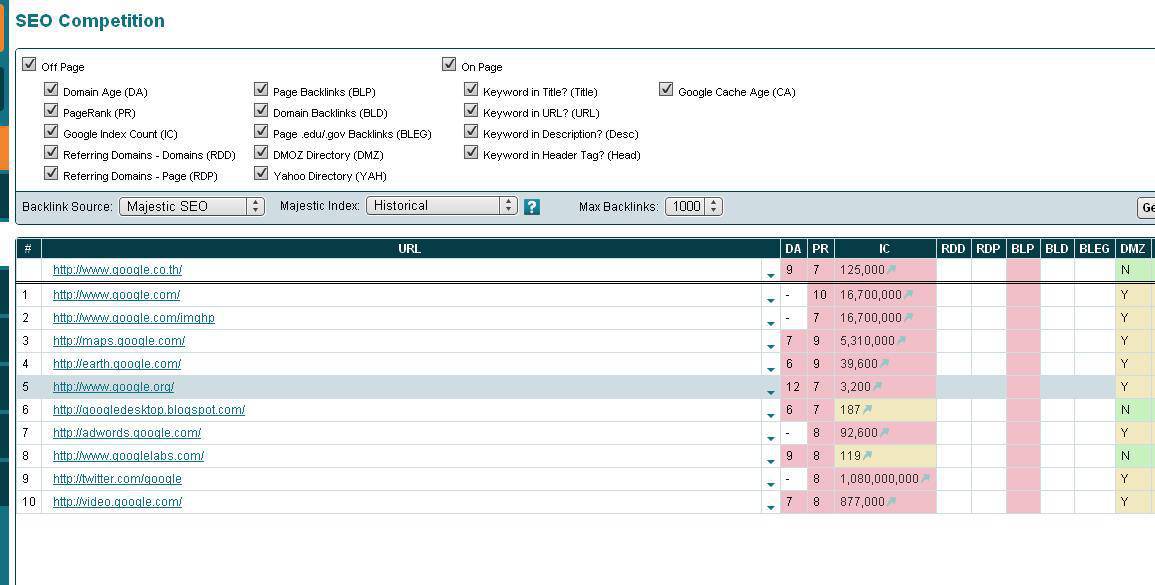Uncheck the On Page checkbox
This screenshot has width=1155, height=585.
[449, 64]
